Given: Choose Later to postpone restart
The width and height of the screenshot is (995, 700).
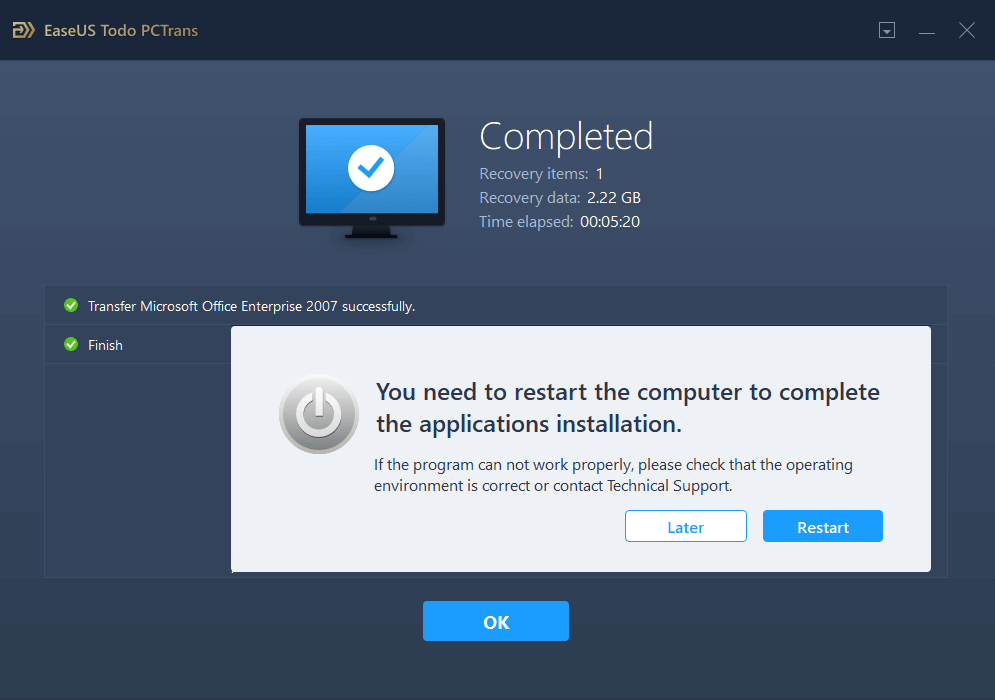Looking at the screenshot, I should tap(685, 526).
